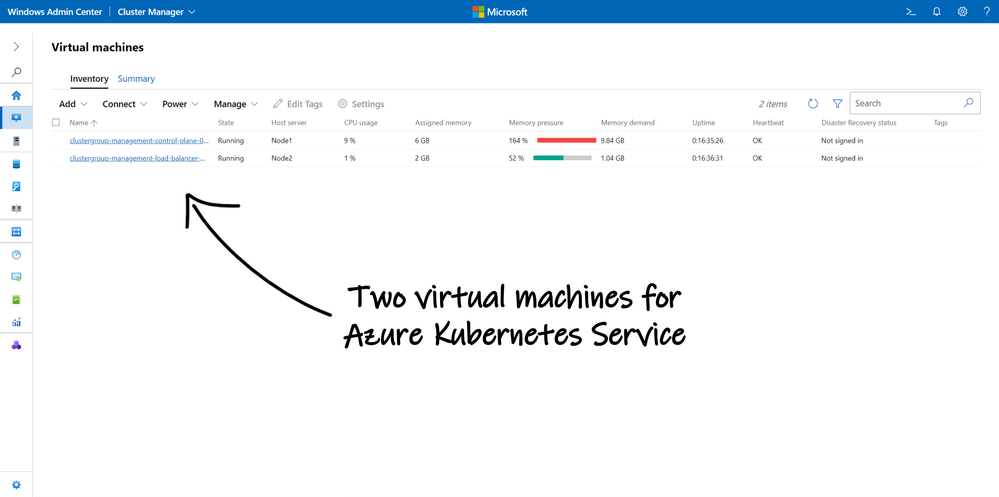
Task: Click the search magnifier in search box
Action: click(x=968, y=103)
